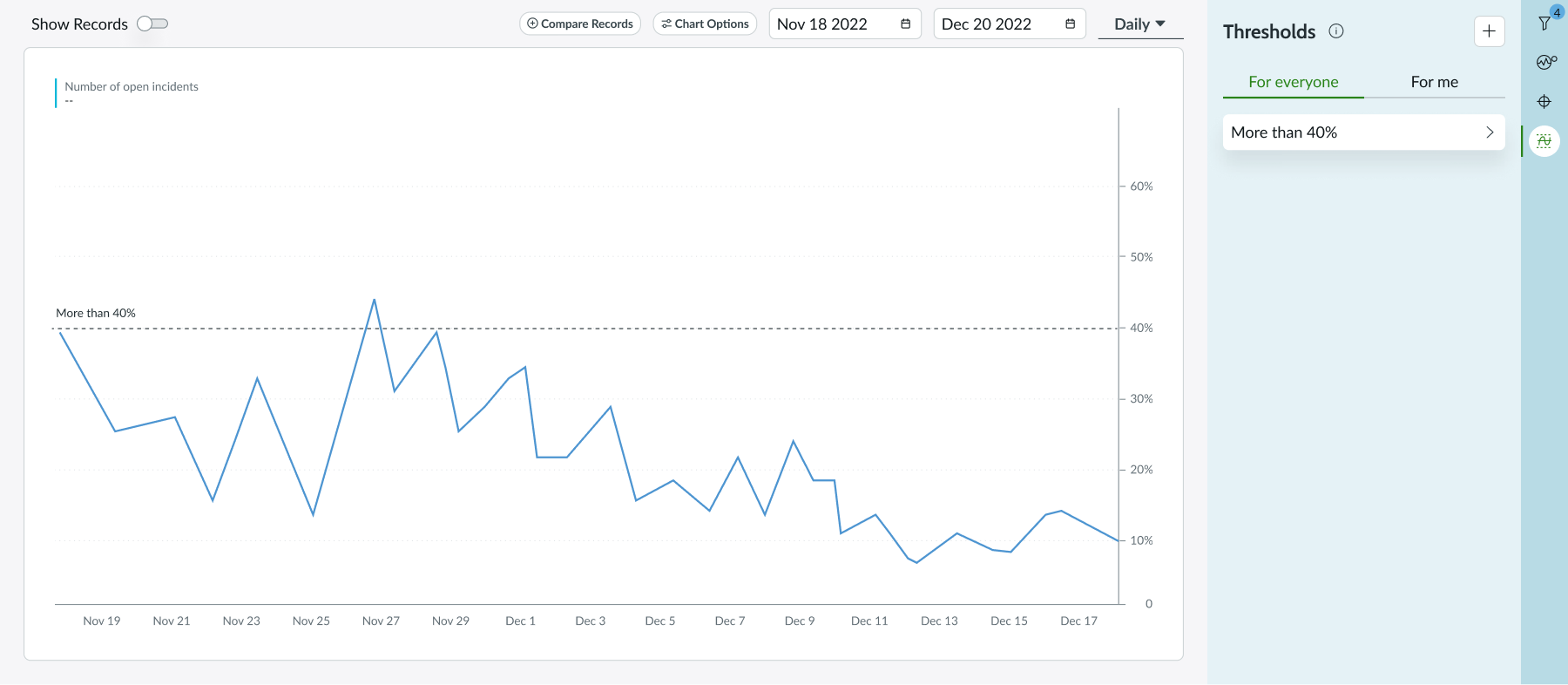Click the Compare Records button
This screenshot has width=1568, height=685.
point(580,24)
